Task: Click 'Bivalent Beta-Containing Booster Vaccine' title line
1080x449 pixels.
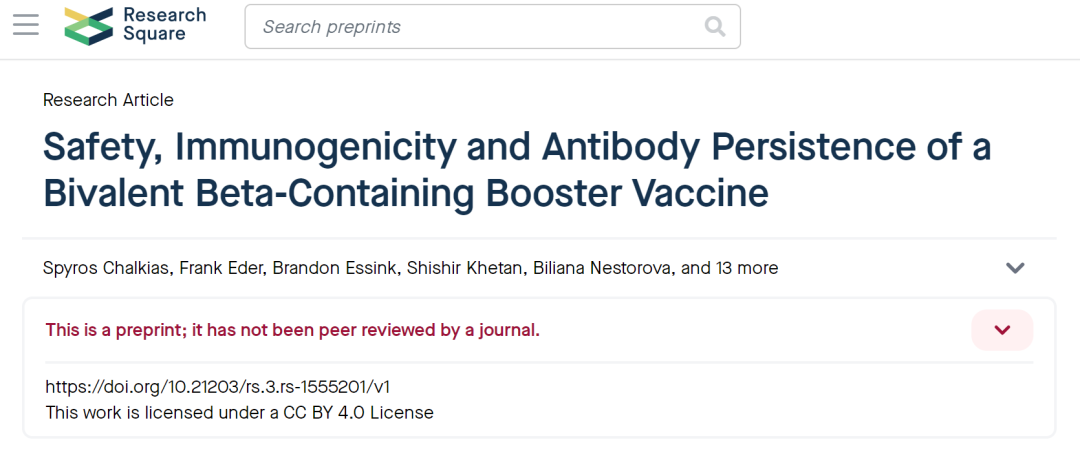Action: click(x=405, y=193)
